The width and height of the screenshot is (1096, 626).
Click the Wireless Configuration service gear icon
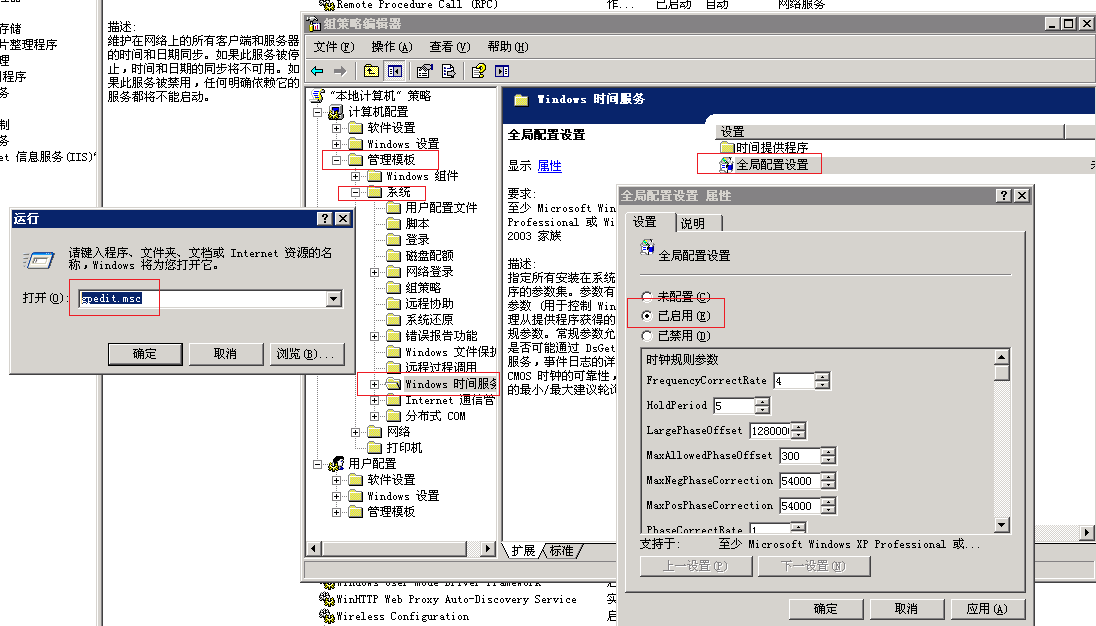pos(326,616)
